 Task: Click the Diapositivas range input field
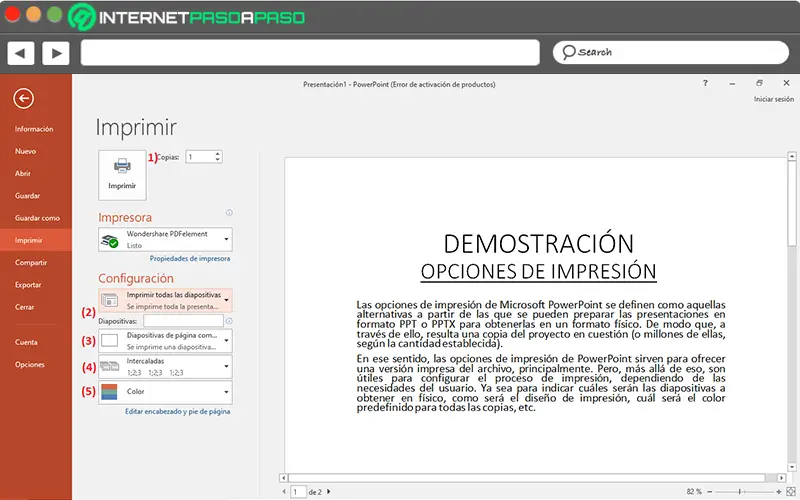coord(183,321)
